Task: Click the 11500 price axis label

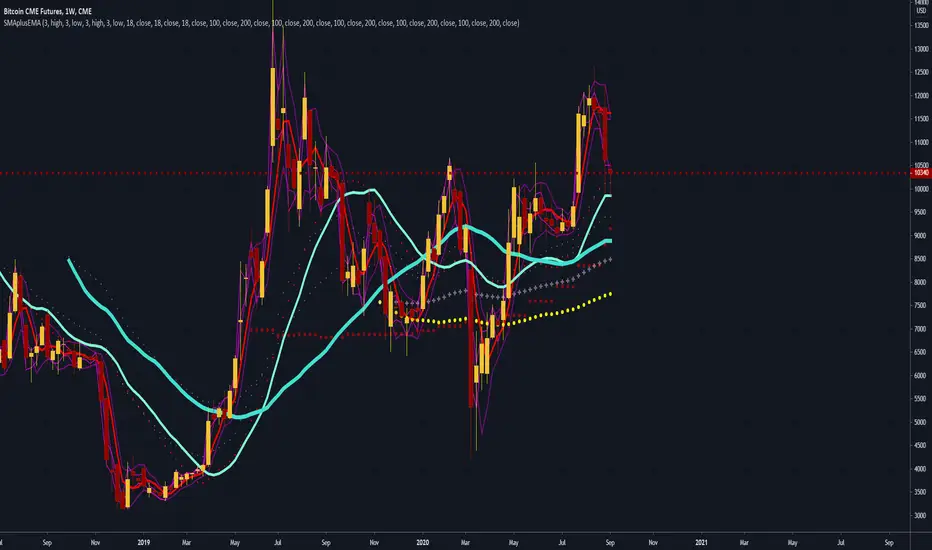Action: point(921,119)
